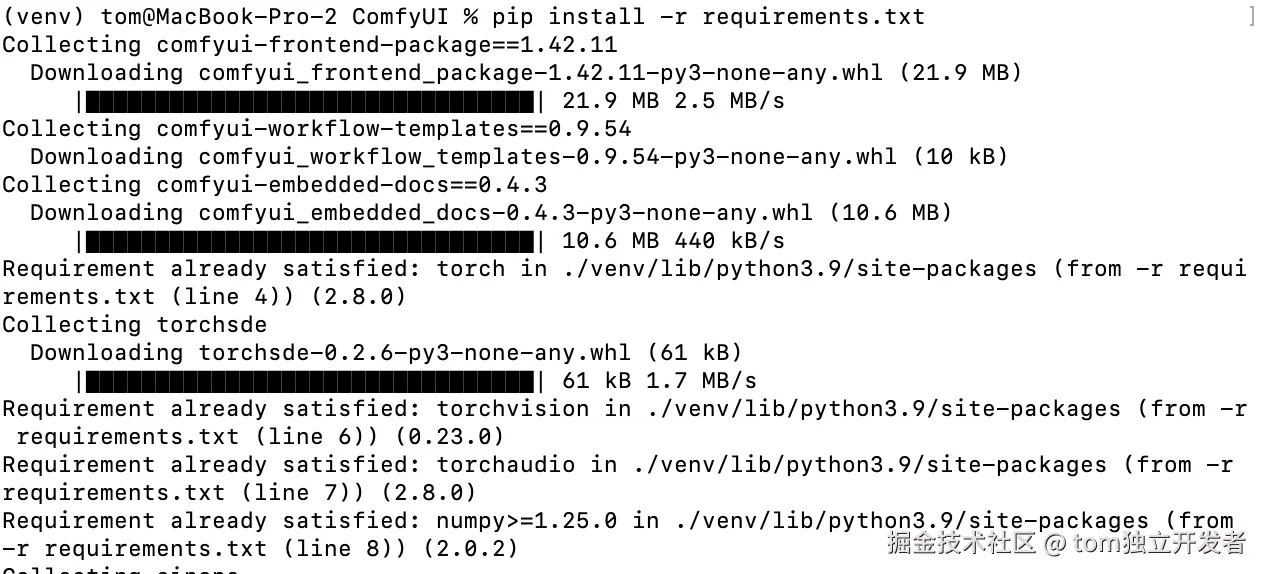Click the 61 kB download progress bar
1264x574 pixels.
[x=310, y=381]
